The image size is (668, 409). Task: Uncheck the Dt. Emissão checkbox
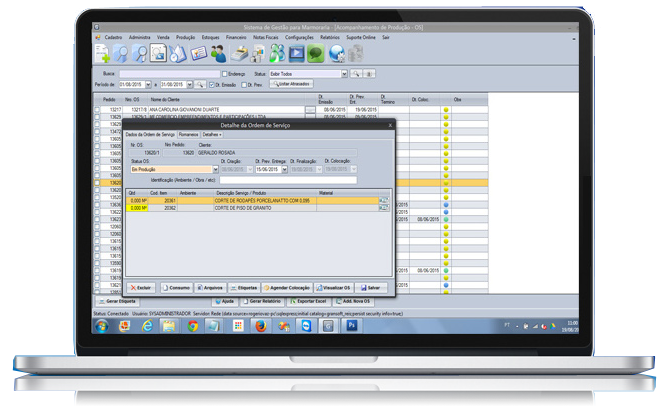coord(213,84)
